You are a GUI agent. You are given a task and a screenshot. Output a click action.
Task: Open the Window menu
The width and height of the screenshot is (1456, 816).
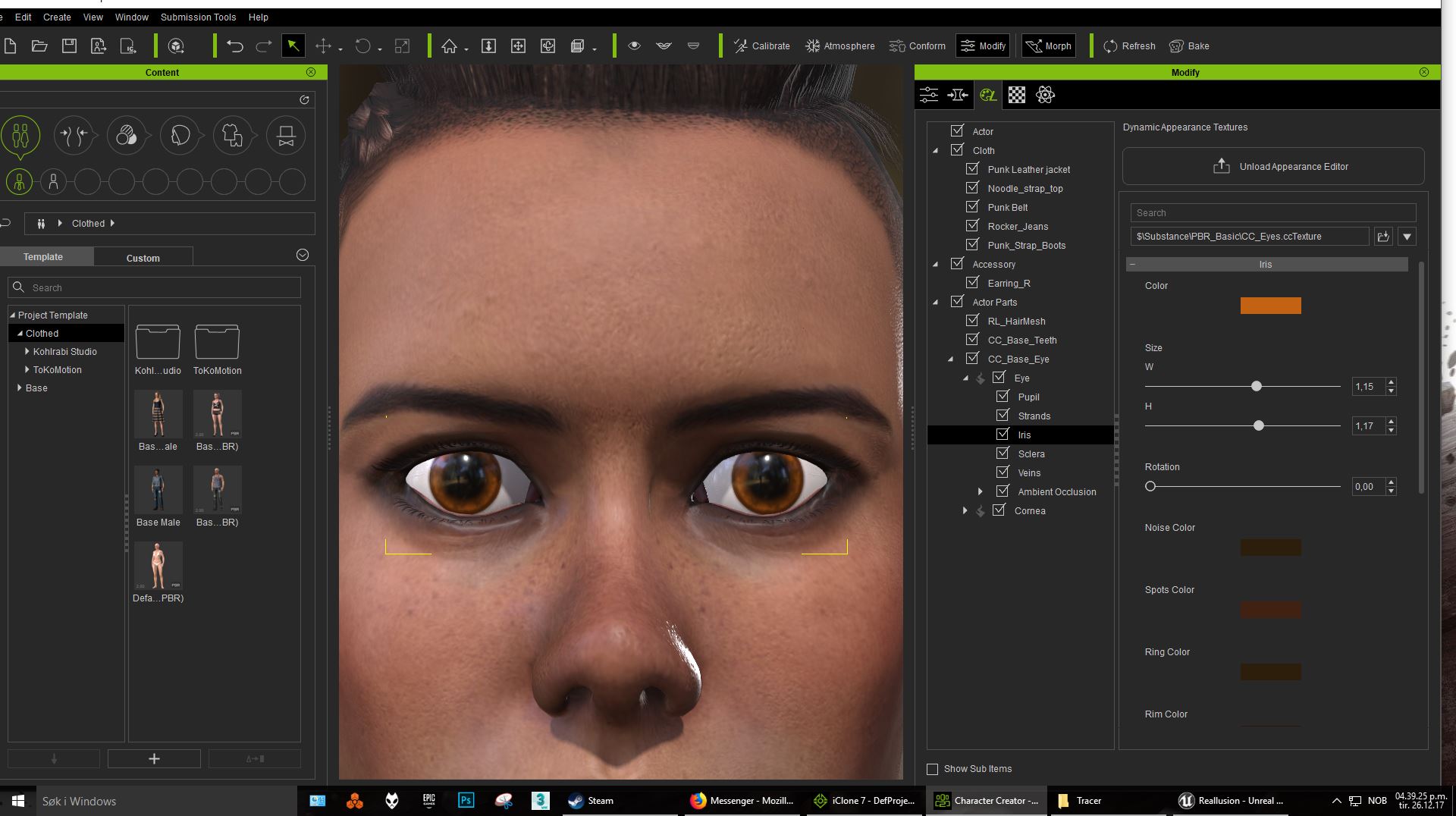[x=132, y=17]
